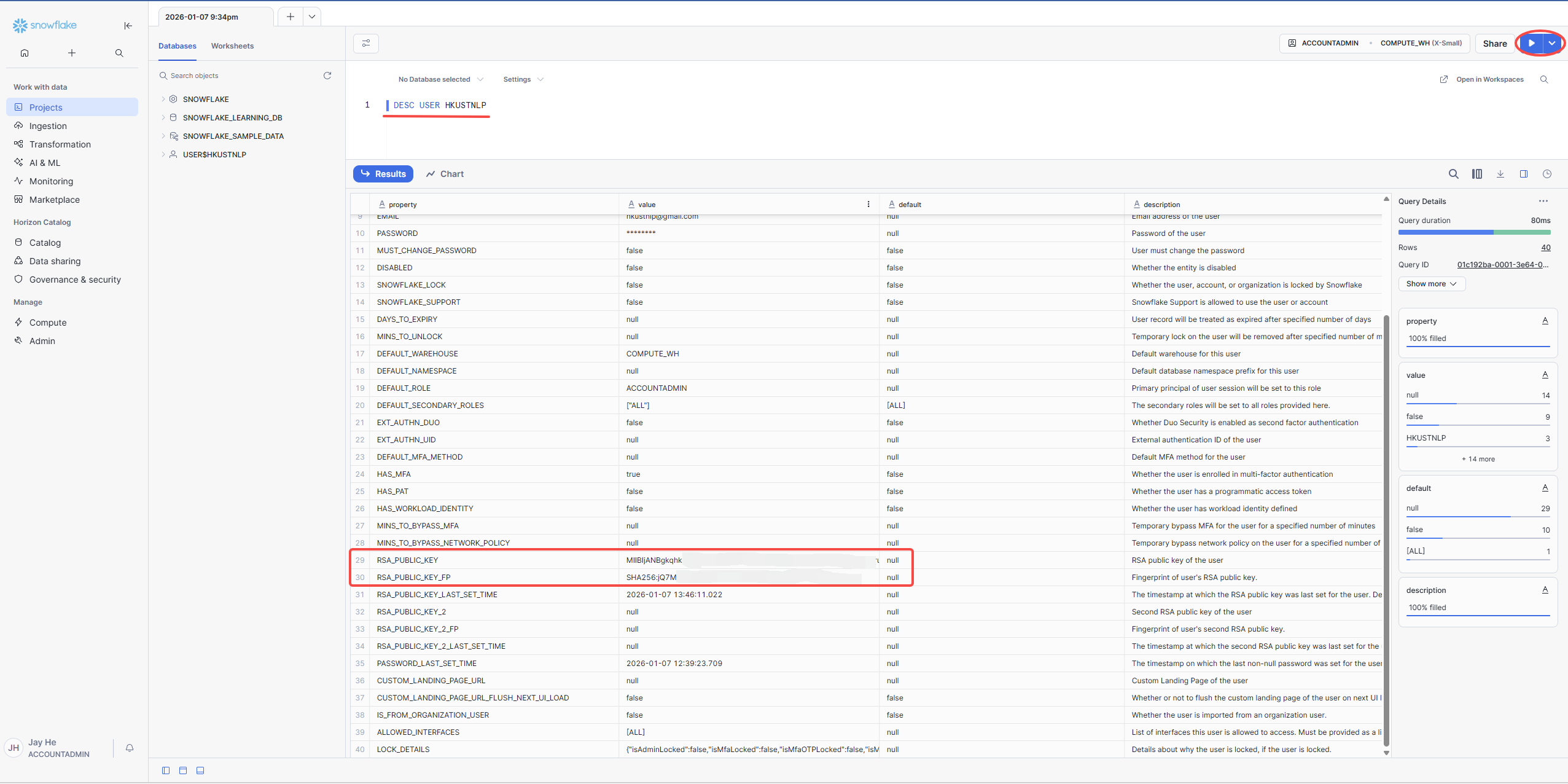
Task: Refresh the database objects list
Action: 327,76
